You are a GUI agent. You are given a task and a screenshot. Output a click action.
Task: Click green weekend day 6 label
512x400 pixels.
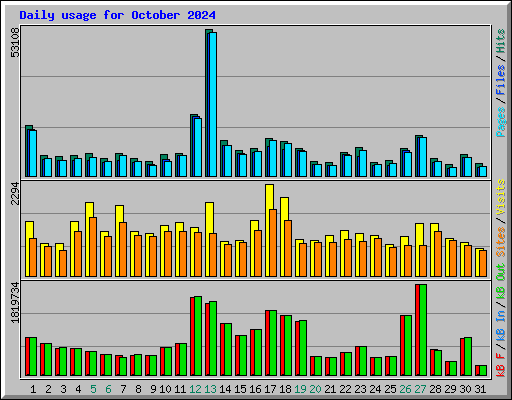108,389
